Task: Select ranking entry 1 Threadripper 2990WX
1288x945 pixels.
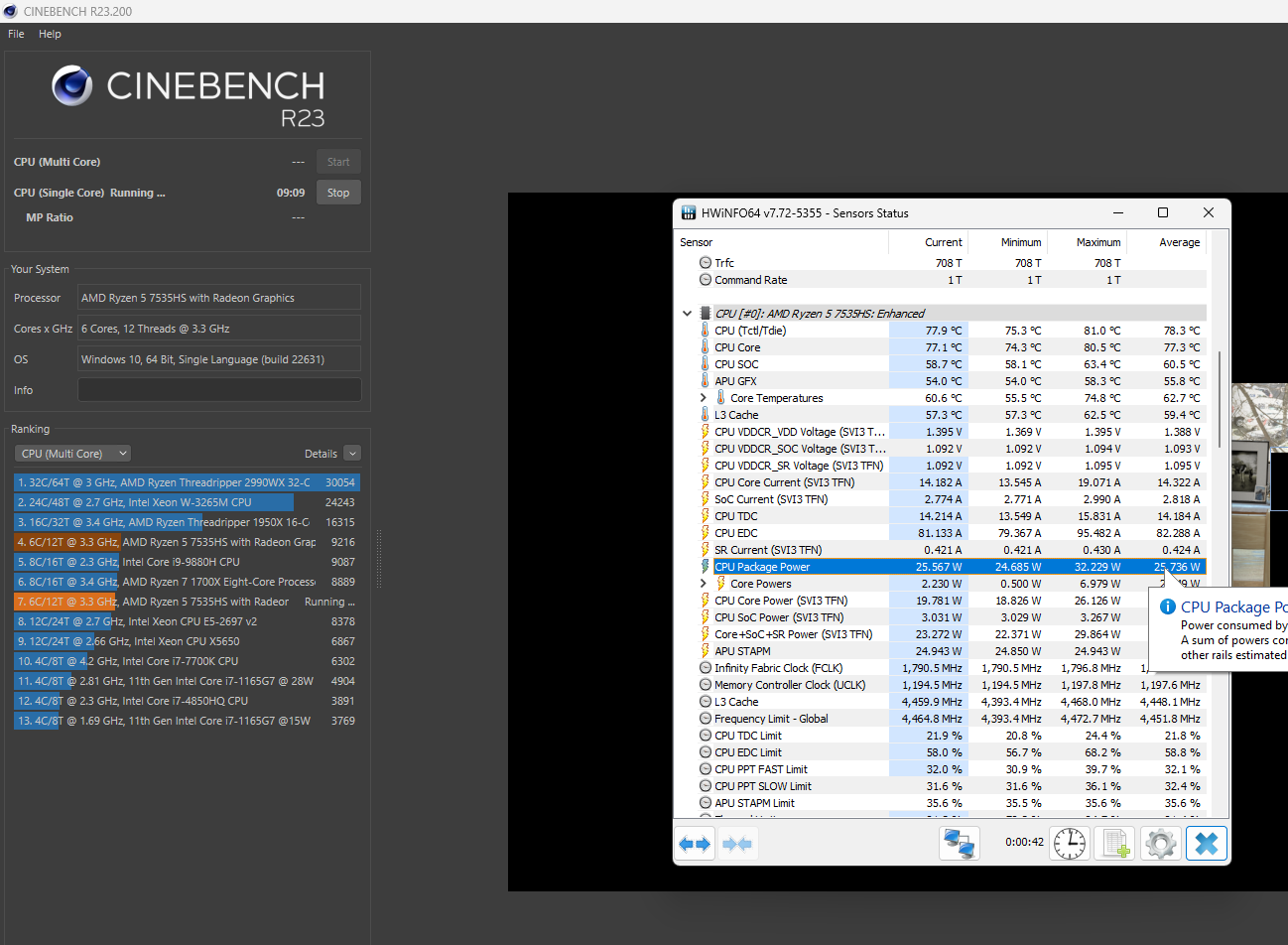Action: click(x=187, y=482)
